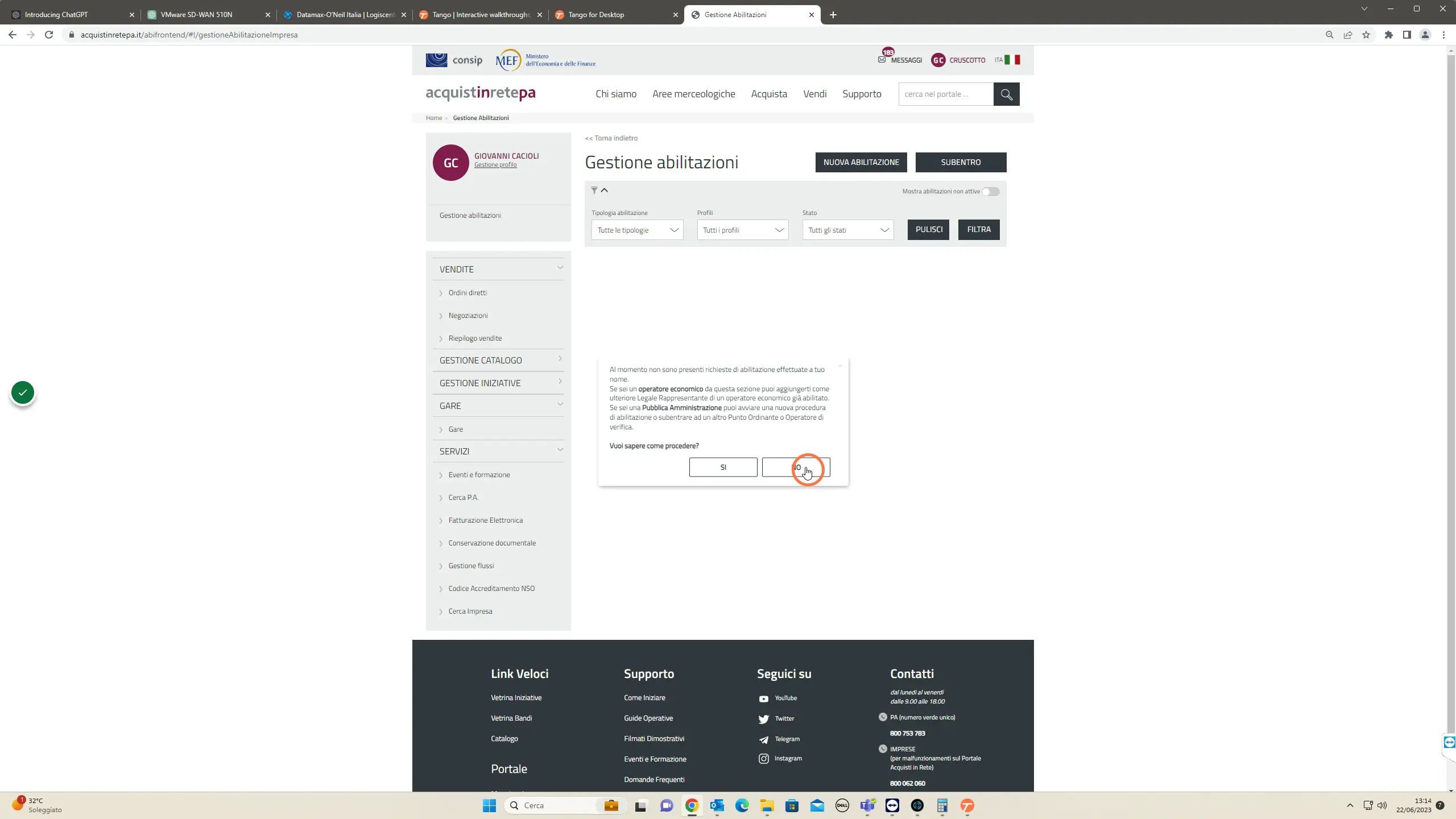Collapse the VENDITE section
Screen dimensions: 1456x819
click(x=498, y=269)
